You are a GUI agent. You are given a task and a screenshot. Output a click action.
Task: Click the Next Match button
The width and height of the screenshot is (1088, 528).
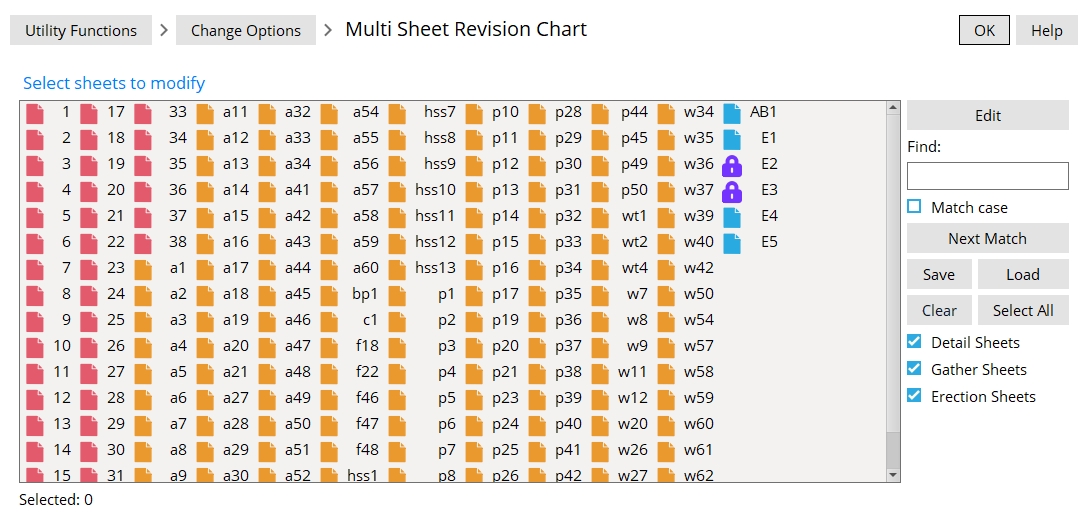tap(987, 238)
